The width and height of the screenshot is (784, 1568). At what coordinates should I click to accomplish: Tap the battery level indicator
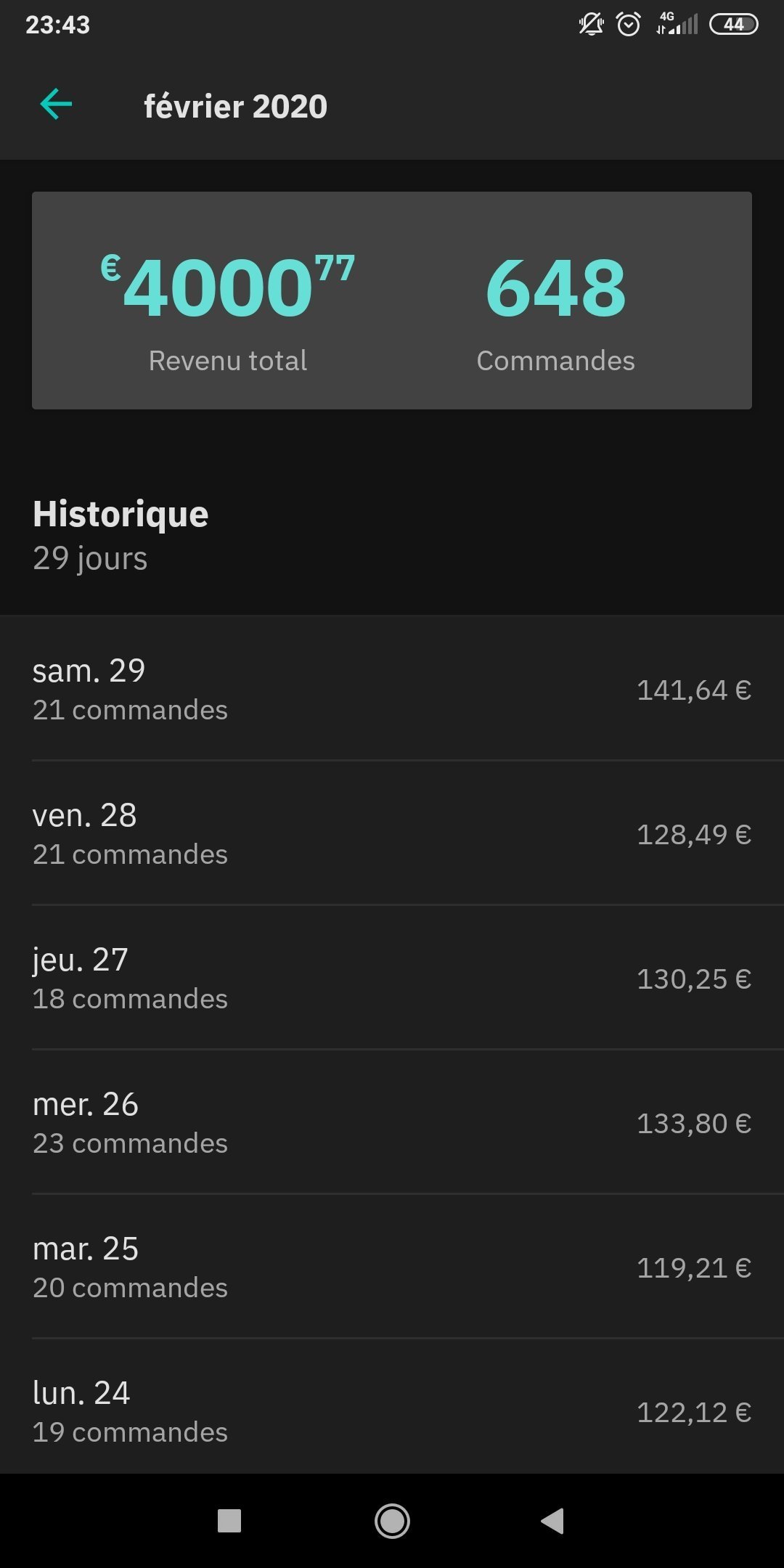tap(733, 25)
